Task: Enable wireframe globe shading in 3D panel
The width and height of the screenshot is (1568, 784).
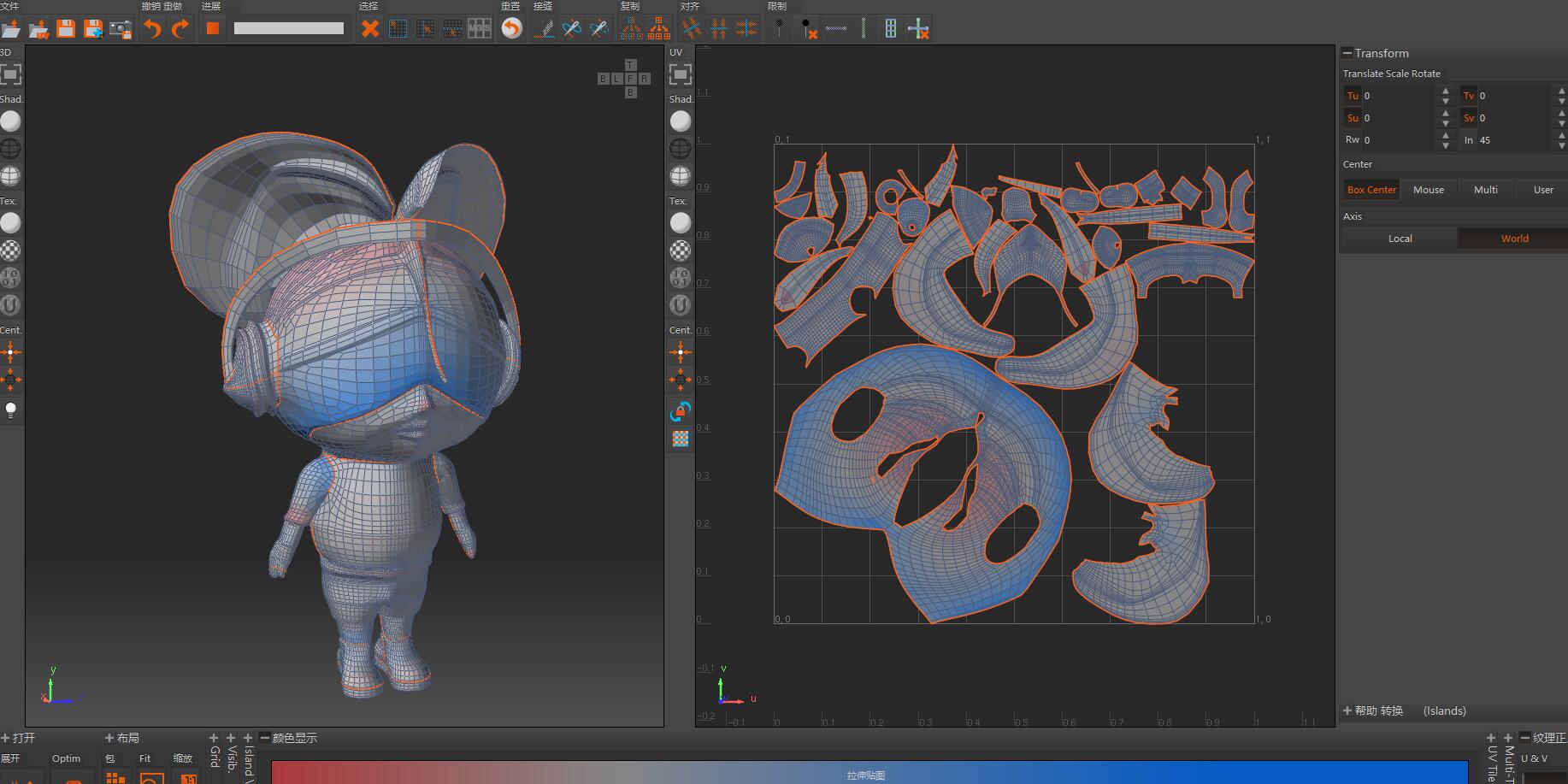Action: (10, 149)
